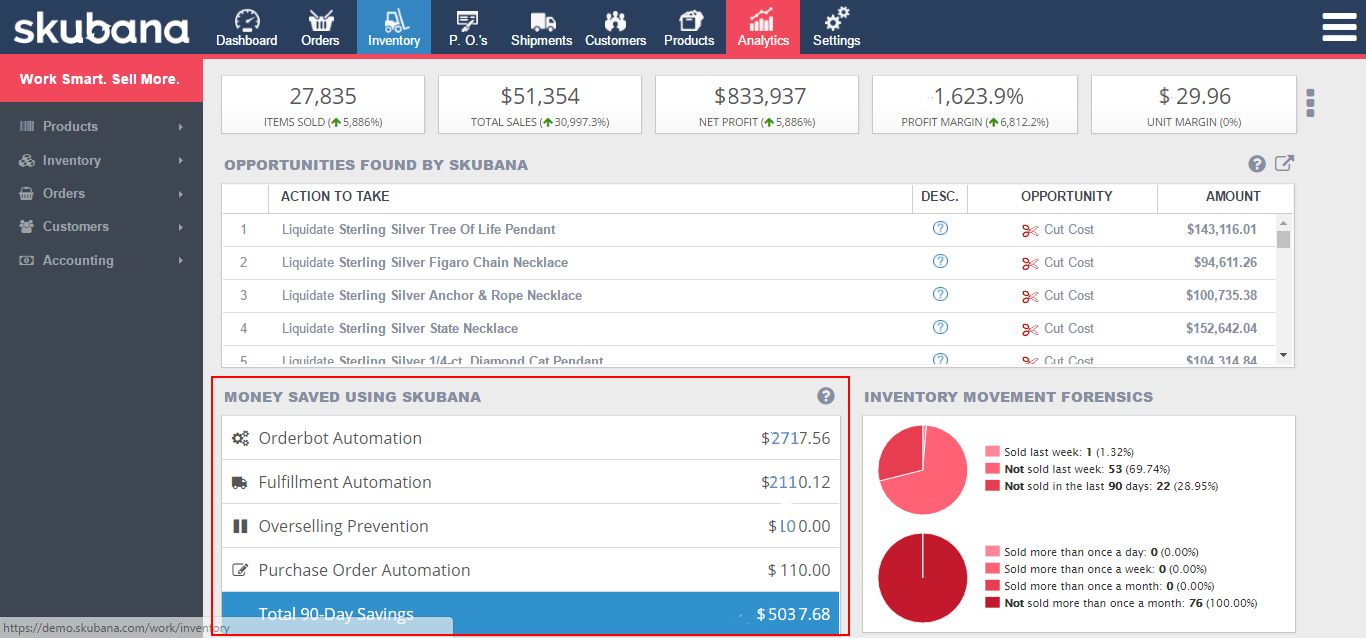This screenshot has width=1366, height=638.
Task: Click Cut Cost scissors icon for State Necklace
Action: [x=1030, y=329]
